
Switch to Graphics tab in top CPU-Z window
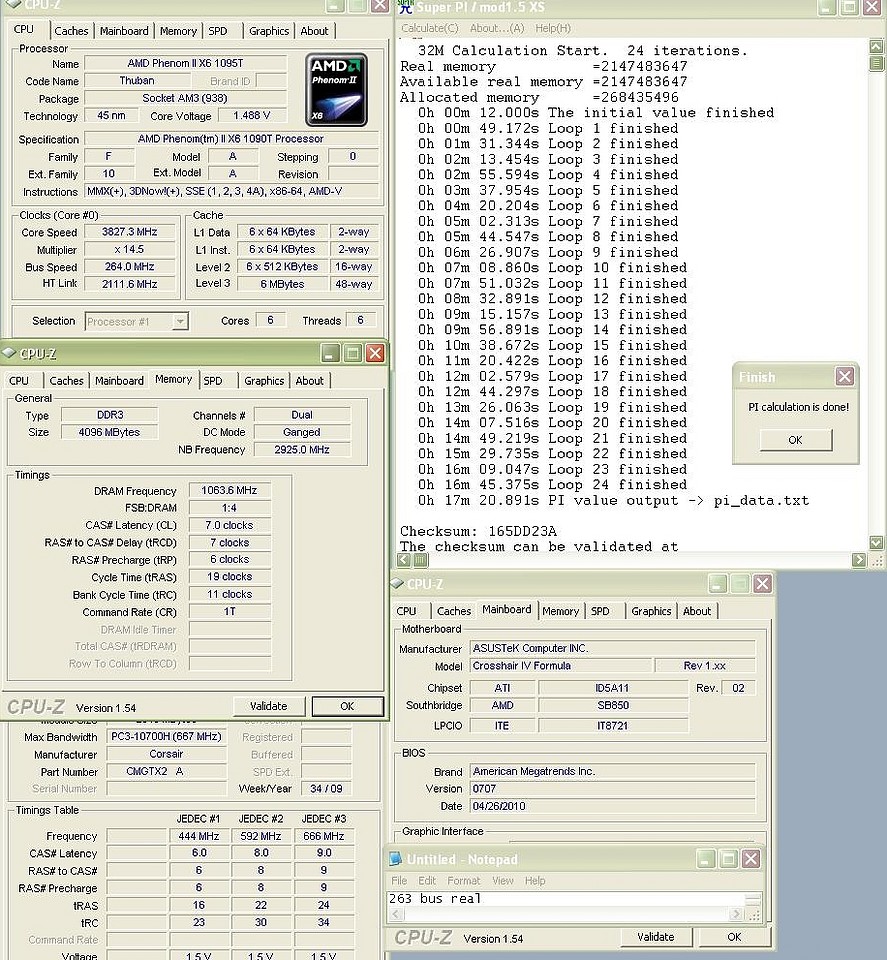(x=269, y=31)
